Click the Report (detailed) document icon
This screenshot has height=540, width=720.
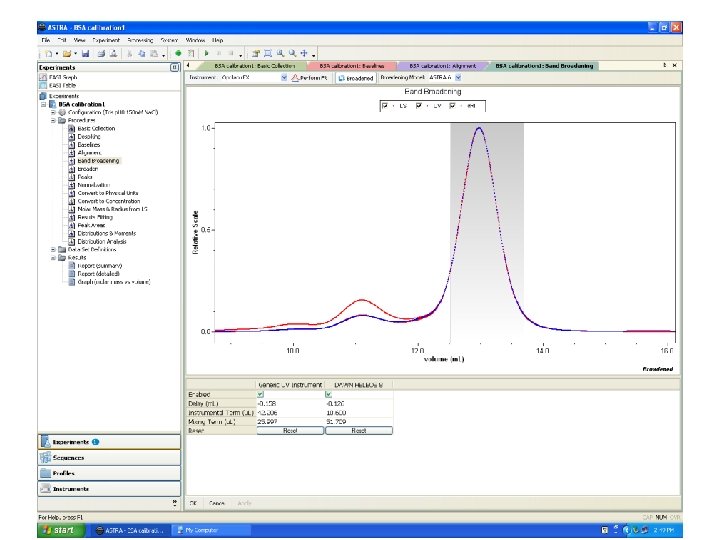coord(72,274)
